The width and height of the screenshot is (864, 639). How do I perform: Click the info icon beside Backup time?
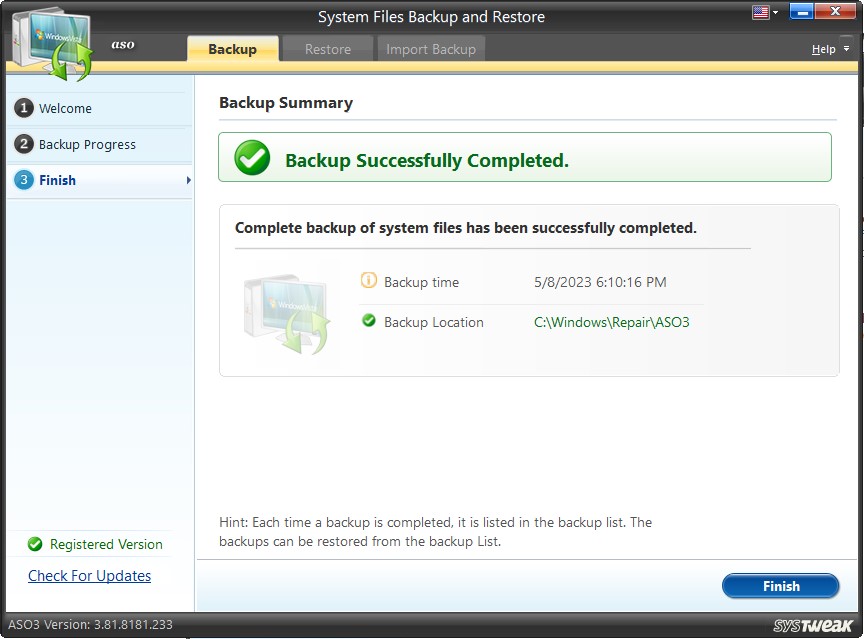[x=369, y=282]
